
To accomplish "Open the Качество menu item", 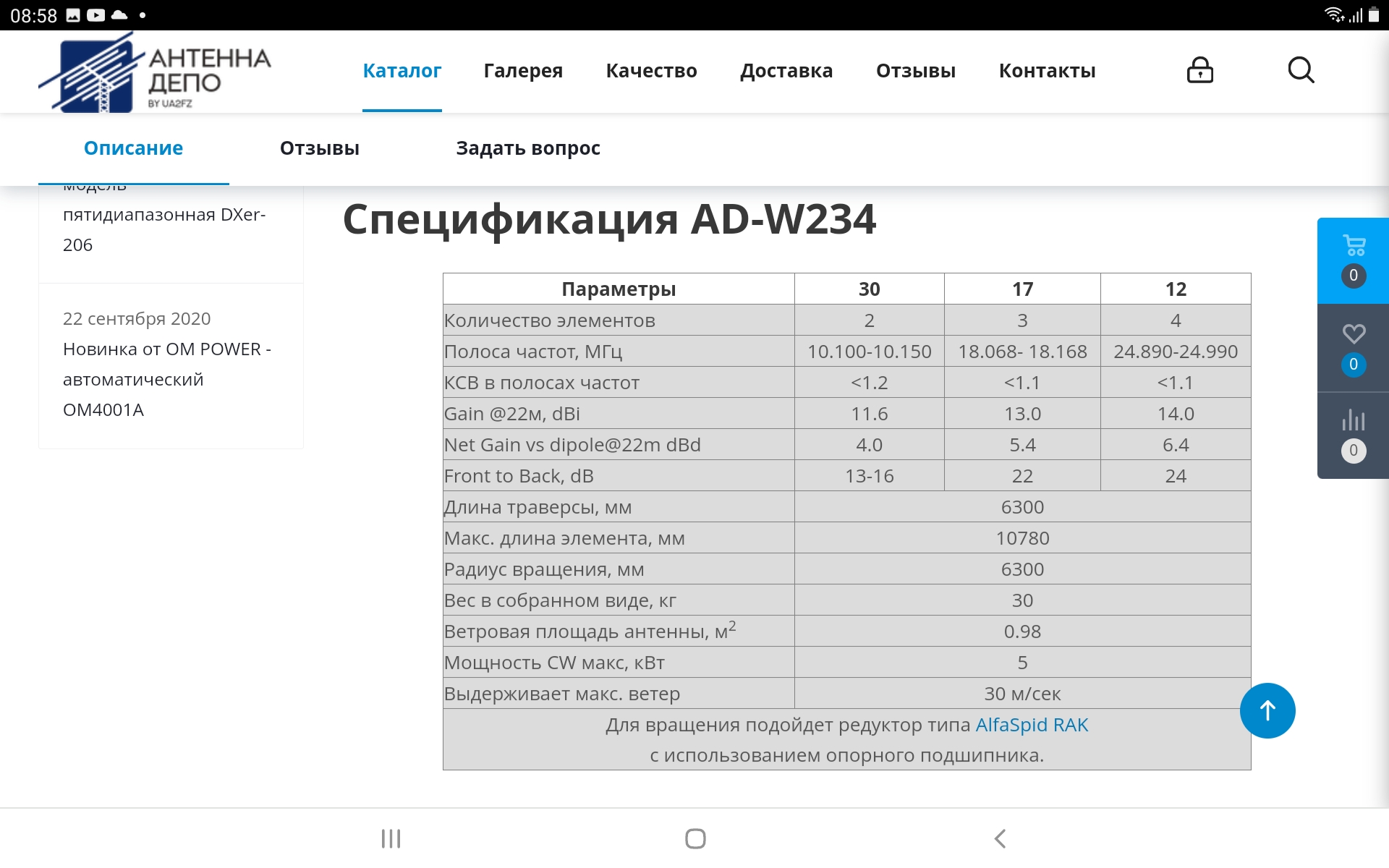I will tap(651, 71).
